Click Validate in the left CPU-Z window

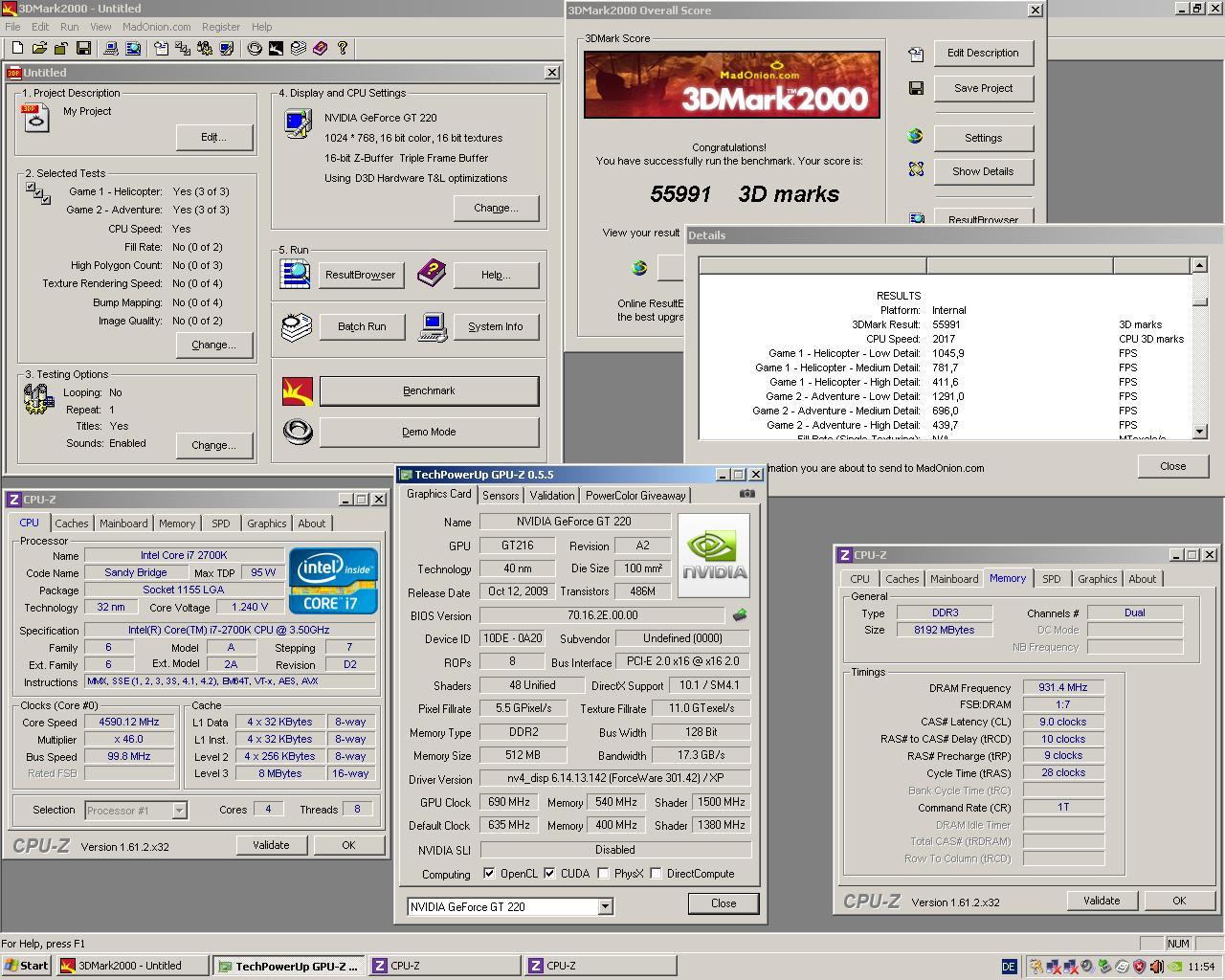coord(271,845)
